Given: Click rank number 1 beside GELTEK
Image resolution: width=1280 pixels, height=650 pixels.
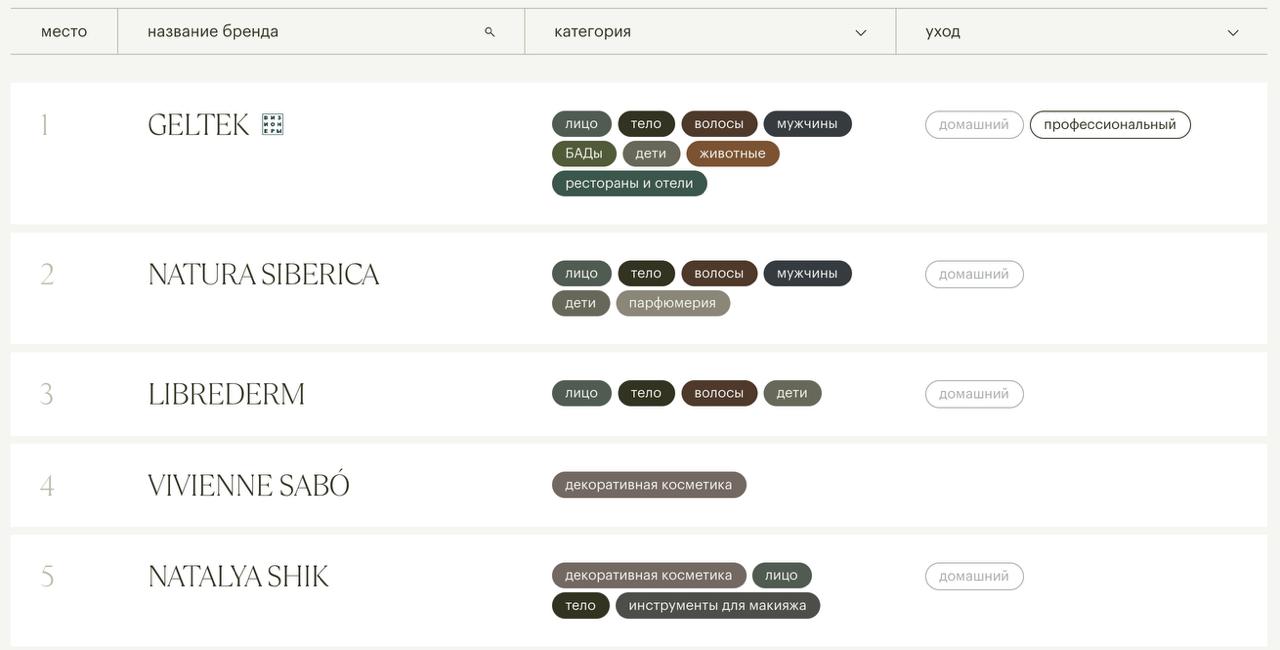Looking at the screenshot, I should point(44,125).
